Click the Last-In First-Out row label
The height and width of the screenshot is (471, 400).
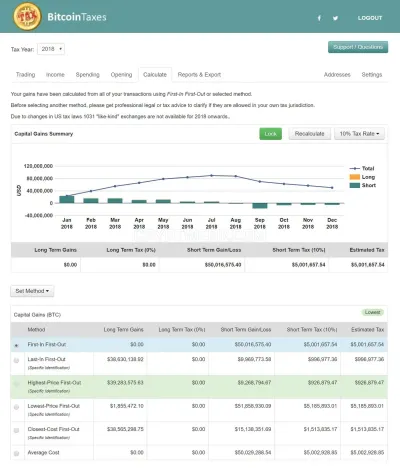pos(47,359)
